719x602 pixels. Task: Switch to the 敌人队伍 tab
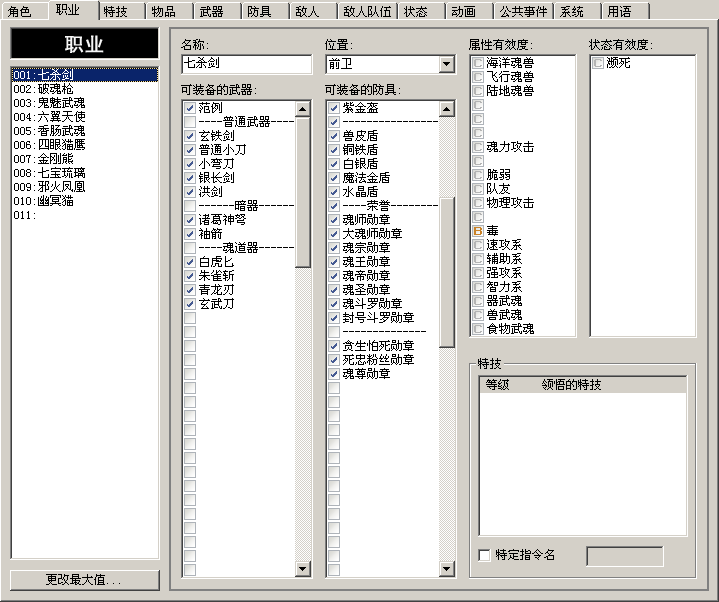[x=368, y=11]
